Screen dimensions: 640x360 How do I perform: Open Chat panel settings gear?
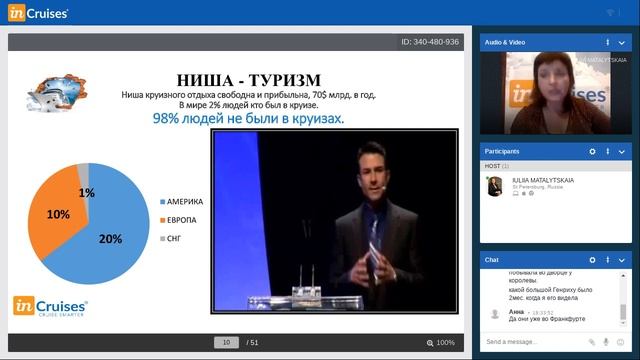tap(592, 260)
